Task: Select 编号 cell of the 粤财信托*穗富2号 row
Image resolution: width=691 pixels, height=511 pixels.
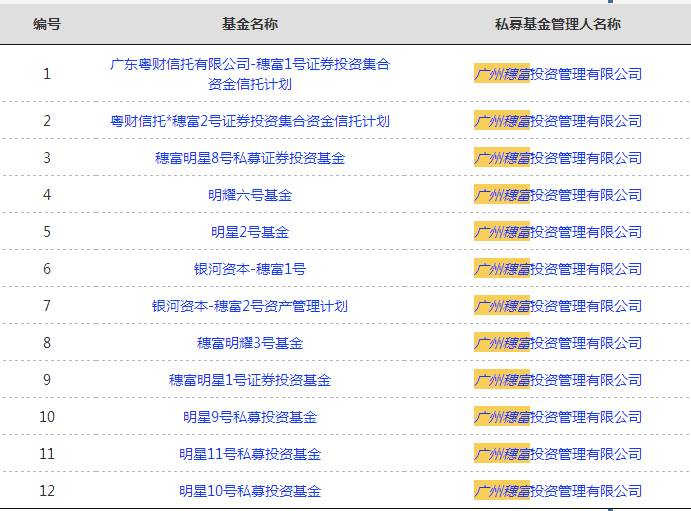Action: [47, 121]
